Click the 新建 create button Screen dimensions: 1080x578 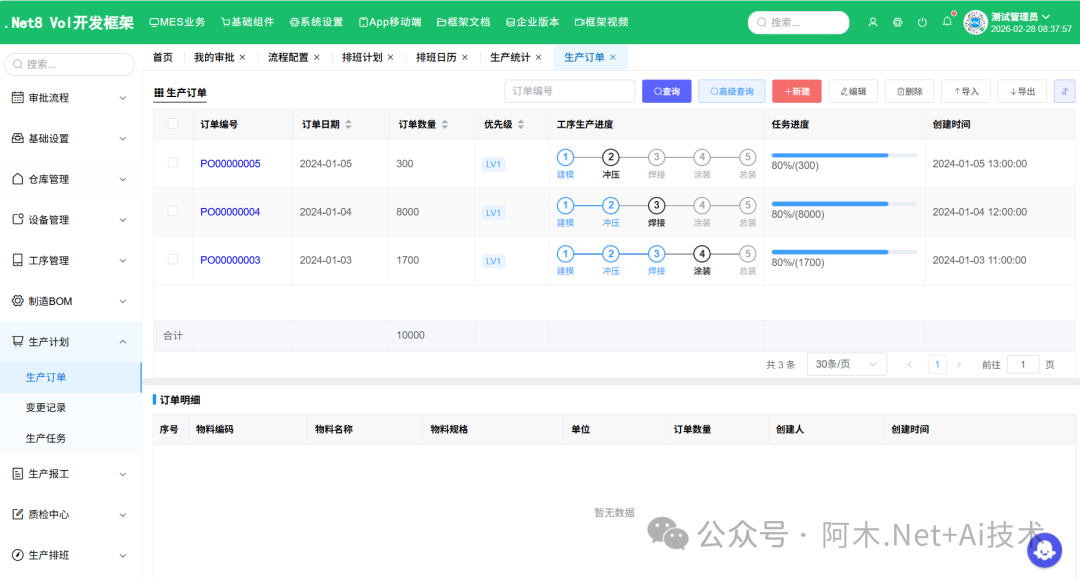click(x=796, y=90)
